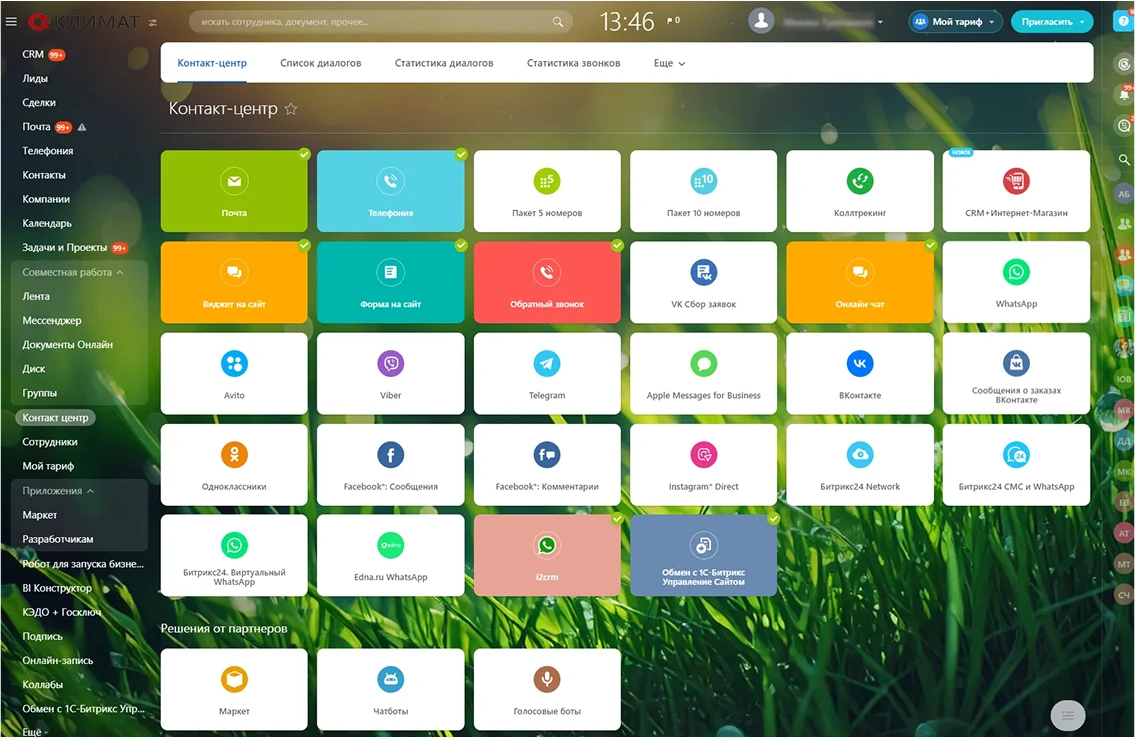Open the Мой тариф dropdown button
This screenshot has height=738, width=1135.
(955, 22)
